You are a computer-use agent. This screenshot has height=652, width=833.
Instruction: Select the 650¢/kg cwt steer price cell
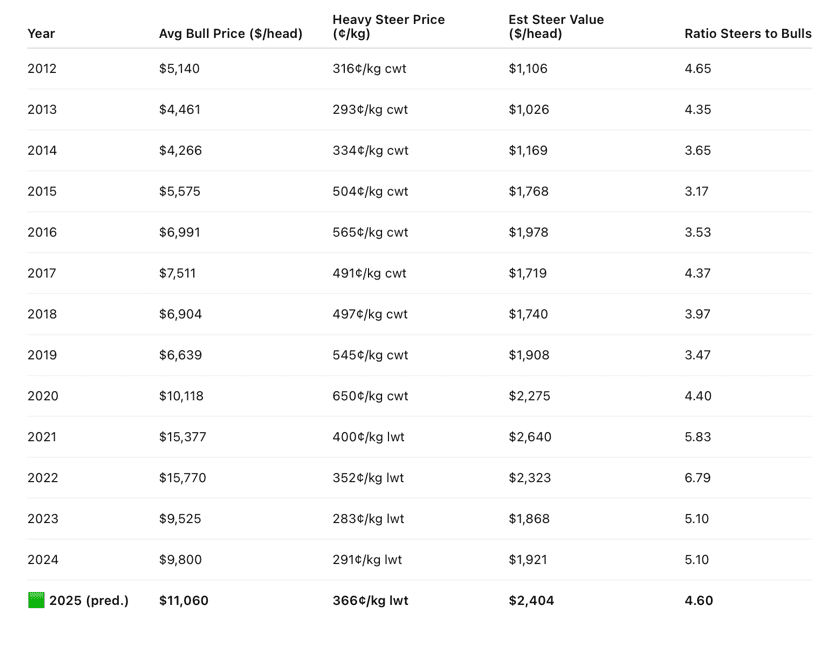coord(370,396)
